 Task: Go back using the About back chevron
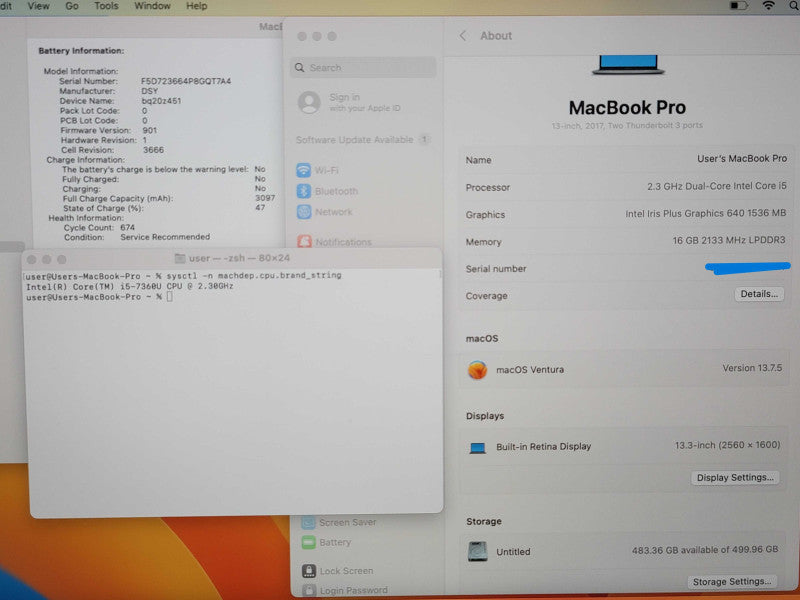pos(463,36)
